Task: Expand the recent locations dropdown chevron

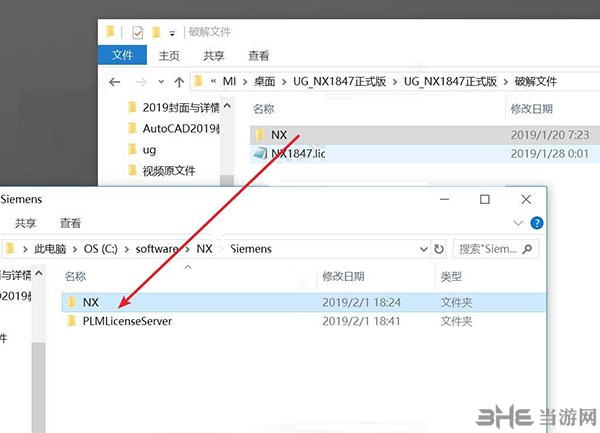Action: [161, 81]
